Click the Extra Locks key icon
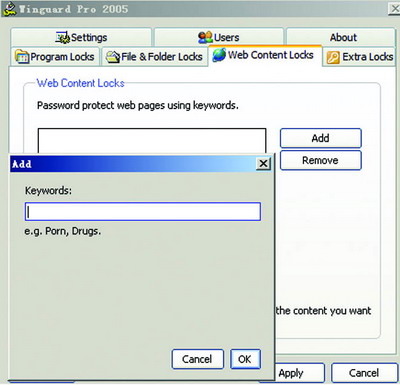The image size is (400, 385). point(333,57)
